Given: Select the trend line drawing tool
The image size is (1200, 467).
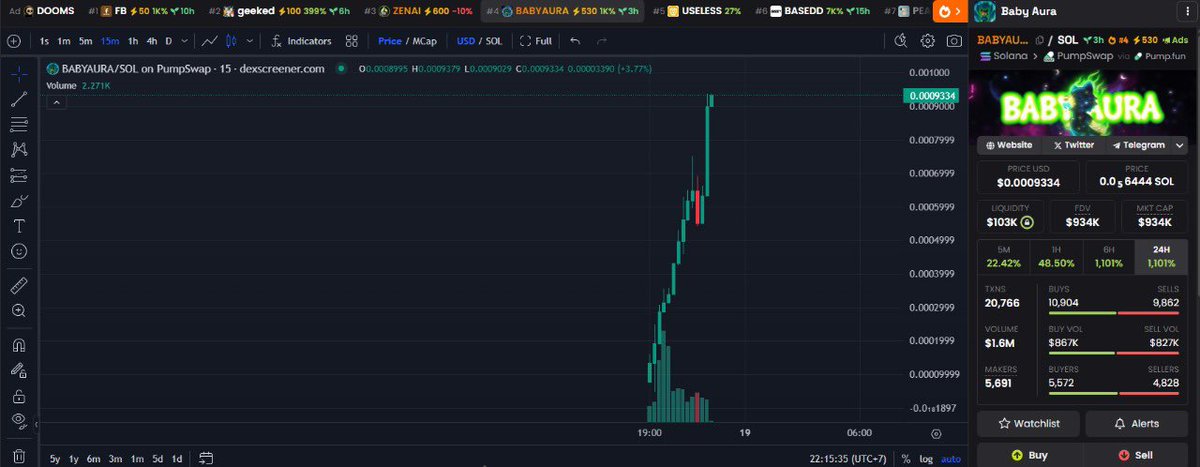Looking at the screenshot, I should coord(19,99).
